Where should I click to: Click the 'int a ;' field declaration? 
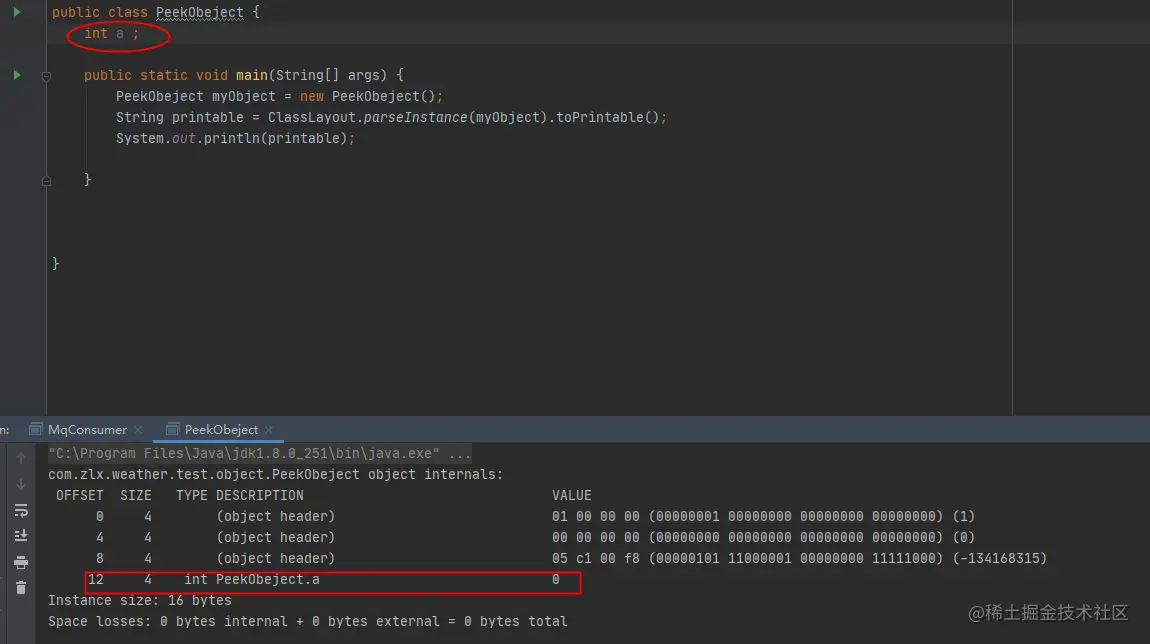coord(111,34)
